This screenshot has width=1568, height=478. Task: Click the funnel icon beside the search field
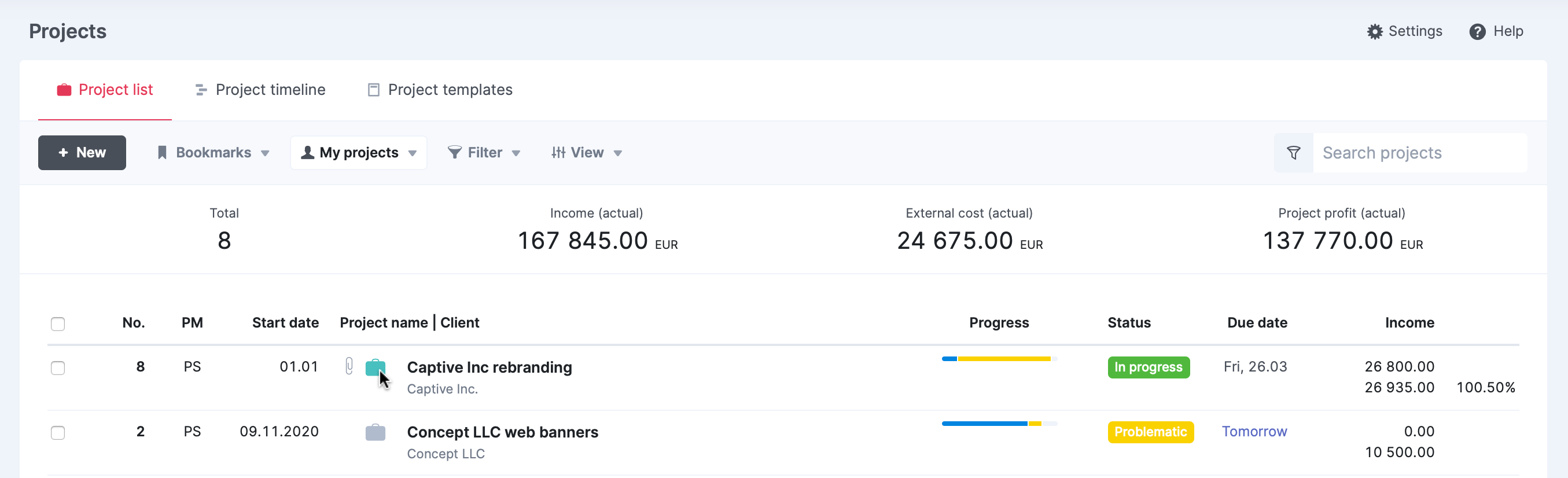pos(1294,153)
